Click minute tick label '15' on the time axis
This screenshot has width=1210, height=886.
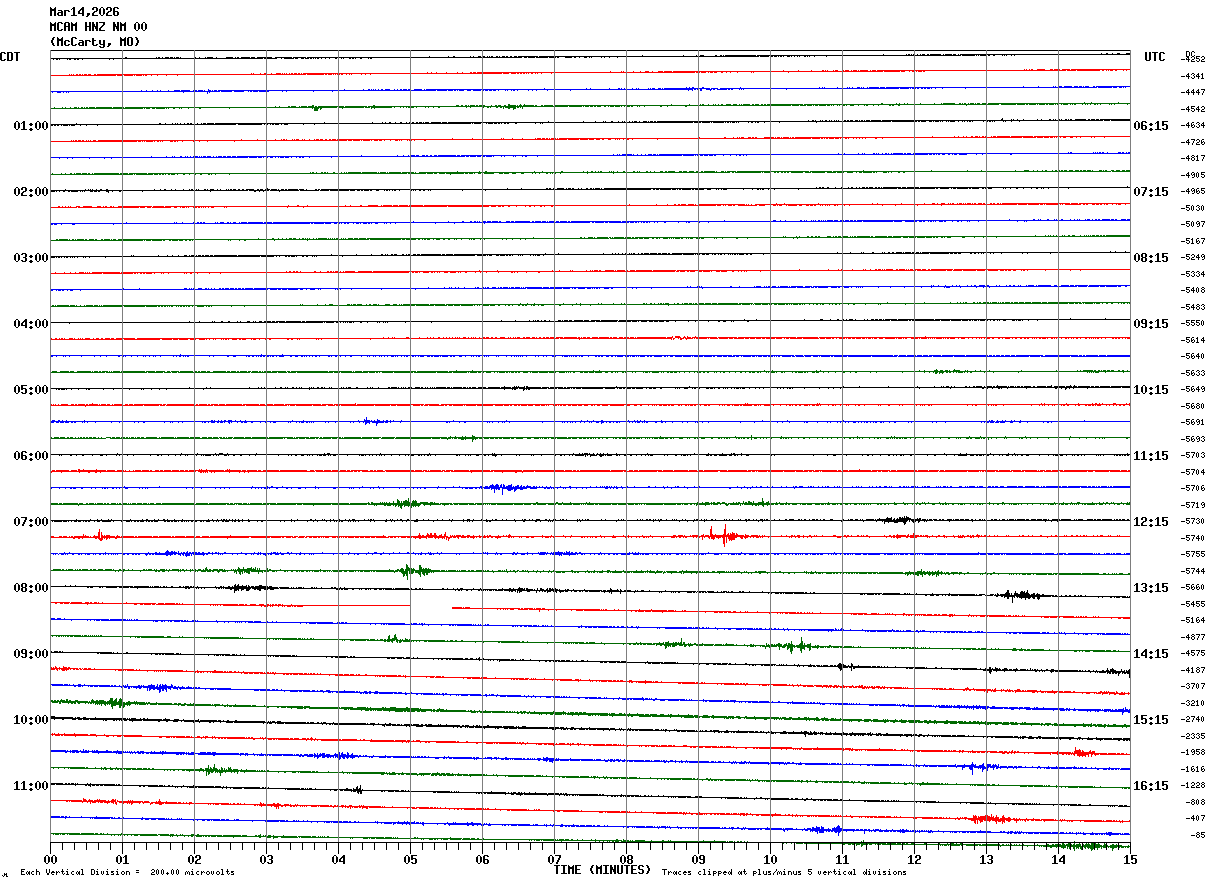coord(1130,859)
